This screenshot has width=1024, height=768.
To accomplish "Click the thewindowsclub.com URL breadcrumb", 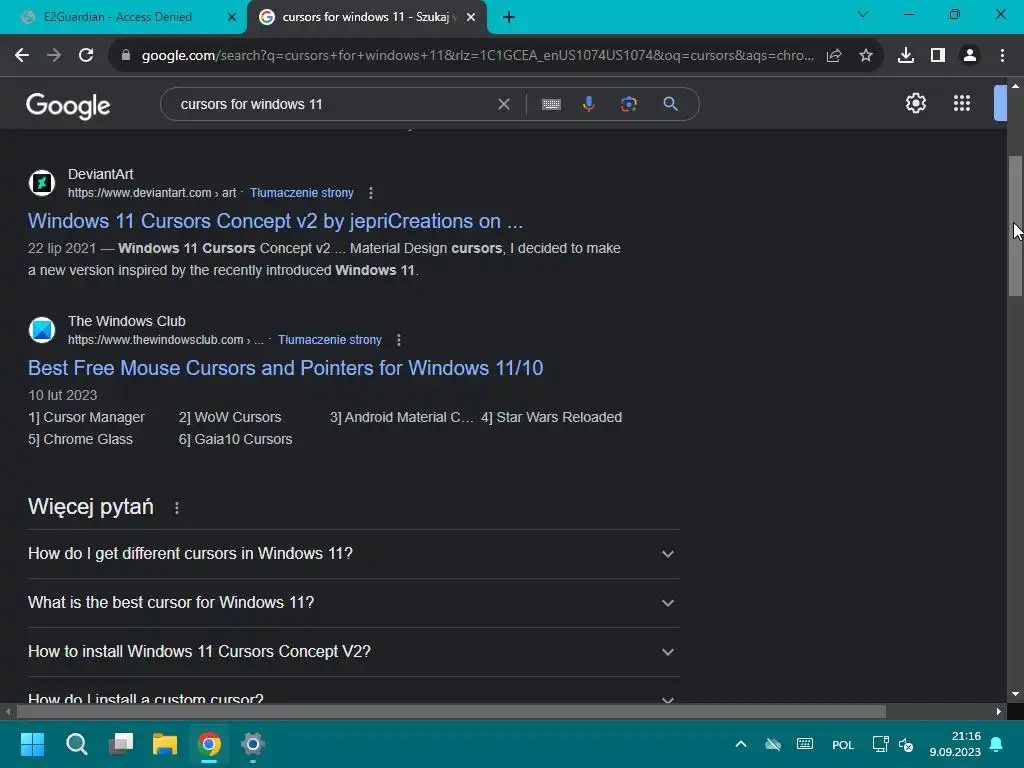I will pos(165,340).
